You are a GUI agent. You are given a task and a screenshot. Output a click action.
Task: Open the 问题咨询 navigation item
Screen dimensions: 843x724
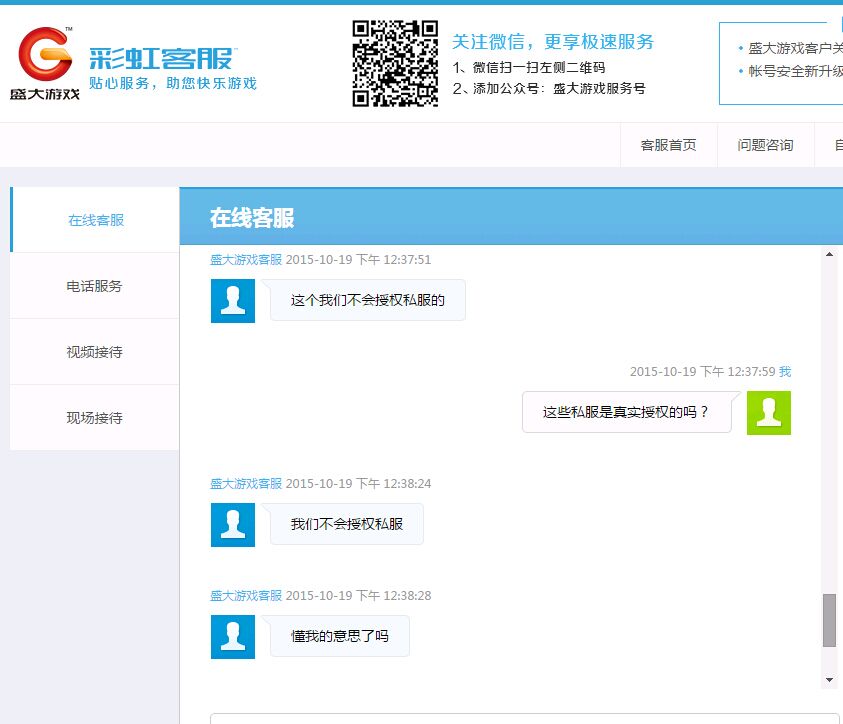click(765, 145)
